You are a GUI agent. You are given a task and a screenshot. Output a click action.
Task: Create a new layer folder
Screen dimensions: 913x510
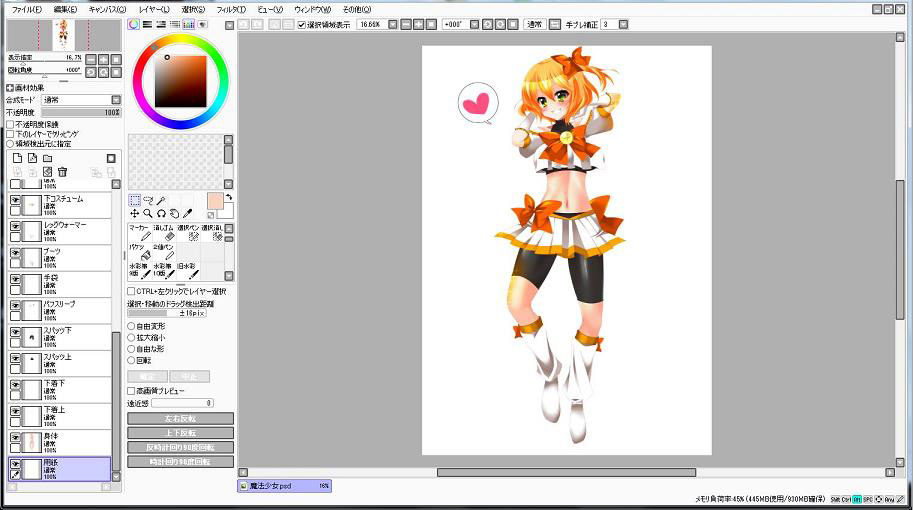click(x=47, y=158)
